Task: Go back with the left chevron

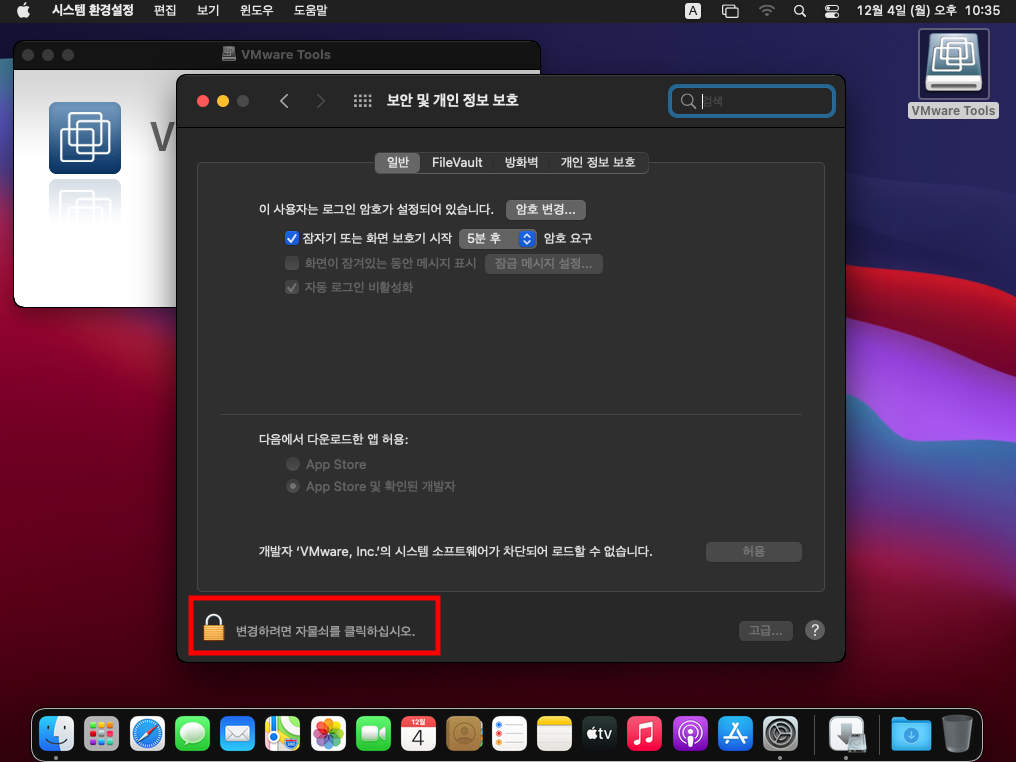Action: [x=284, y=101]
